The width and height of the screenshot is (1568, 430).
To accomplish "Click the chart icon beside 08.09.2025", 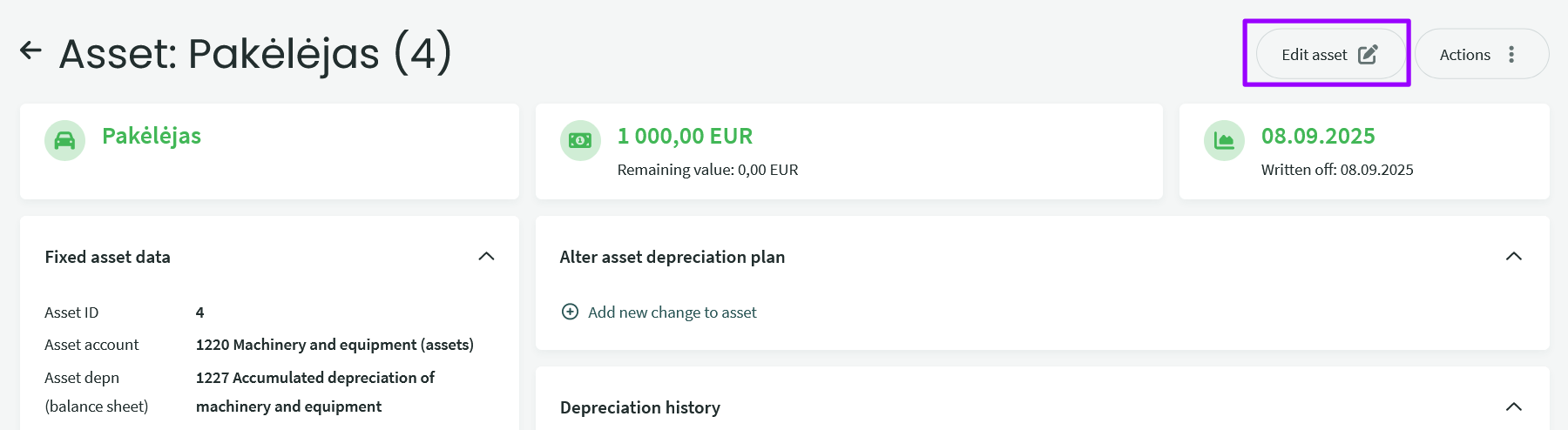I will [x=1224, y=140].
